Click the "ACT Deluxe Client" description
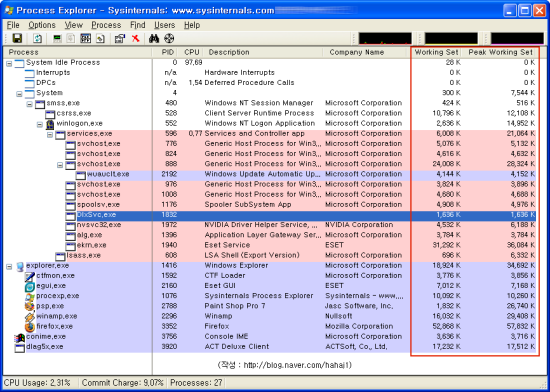This screenshot has height=392, width=550. tap(237, 347)
